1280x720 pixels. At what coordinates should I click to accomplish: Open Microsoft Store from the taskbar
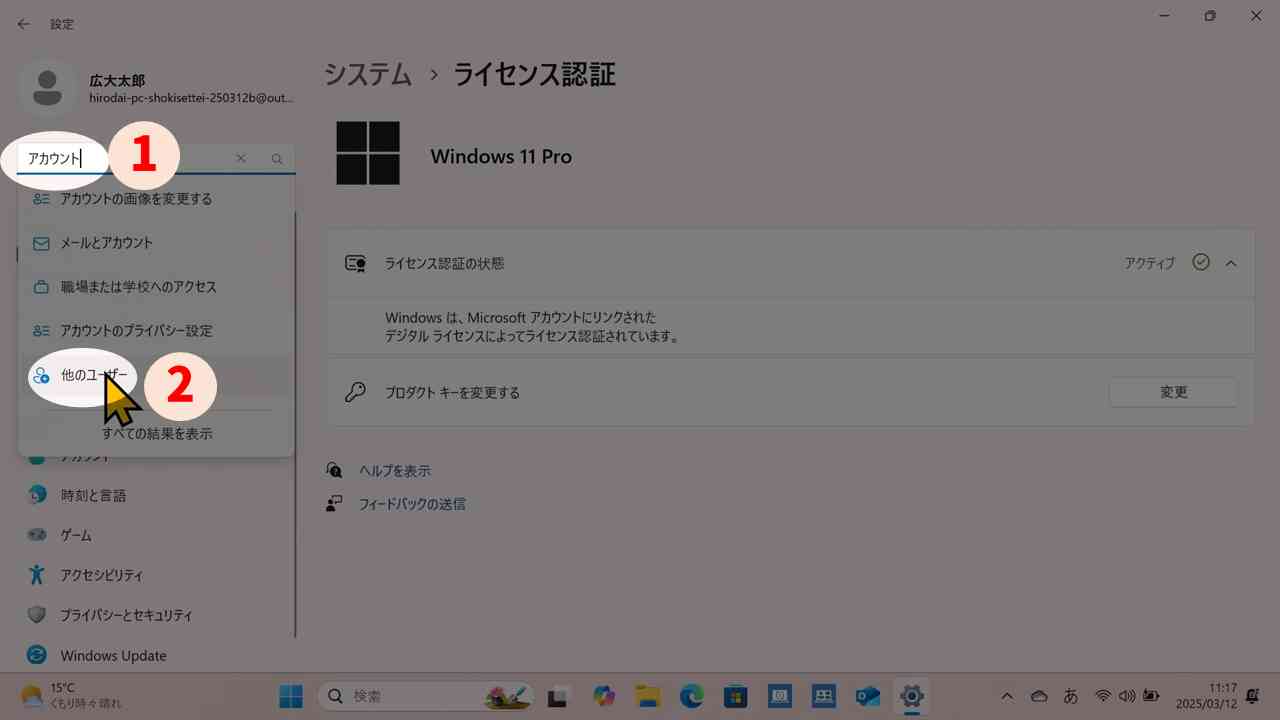735,695
